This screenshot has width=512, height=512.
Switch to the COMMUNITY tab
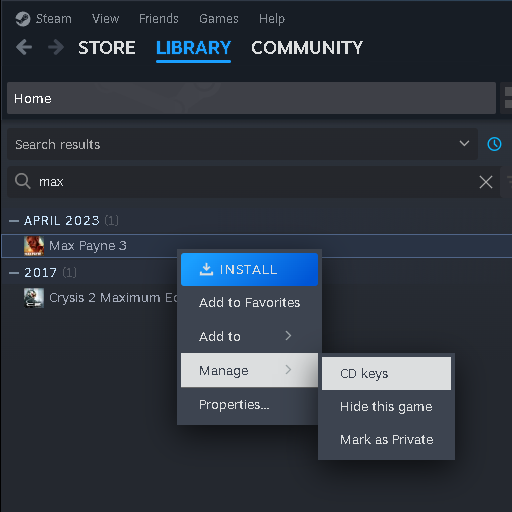(x=307, y=47)
